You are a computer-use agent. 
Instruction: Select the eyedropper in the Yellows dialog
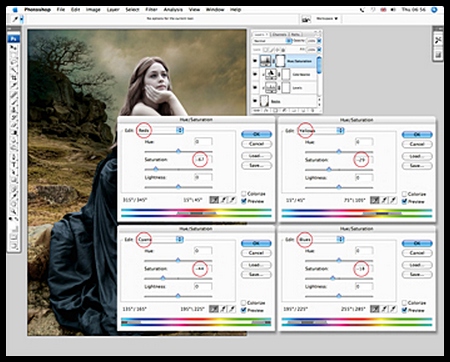pos(375,200)
